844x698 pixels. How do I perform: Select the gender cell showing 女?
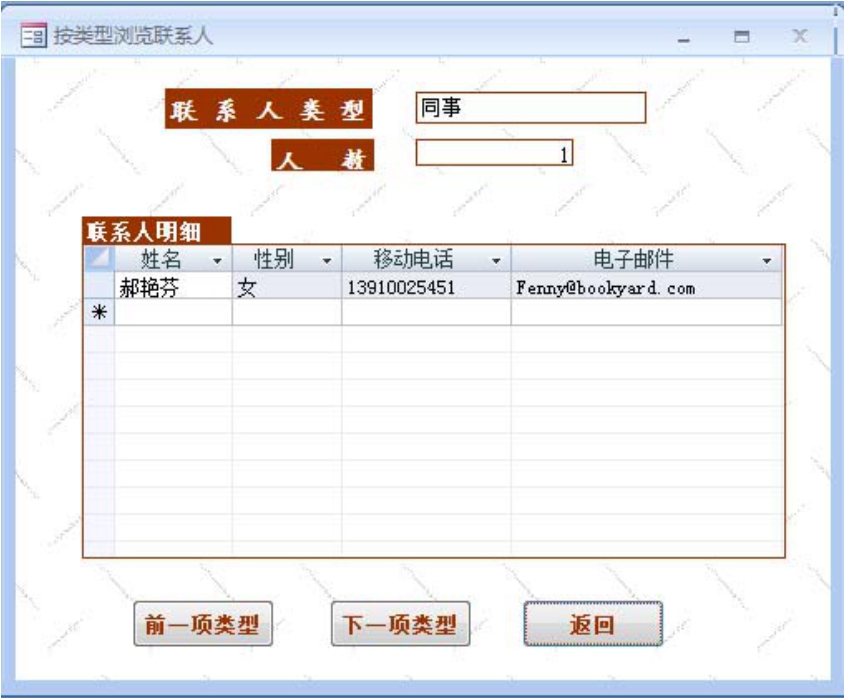[x=287, y=288]
